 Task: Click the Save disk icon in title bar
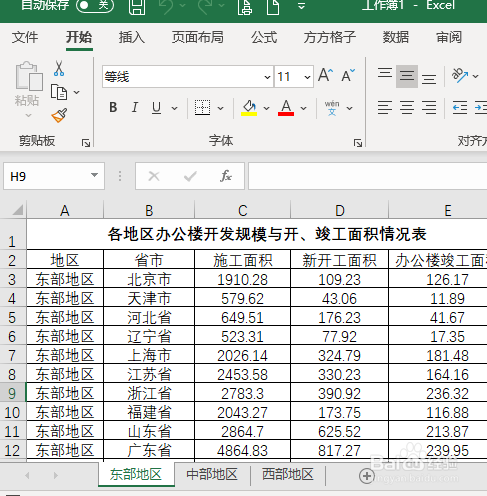[x=137, y=7]
